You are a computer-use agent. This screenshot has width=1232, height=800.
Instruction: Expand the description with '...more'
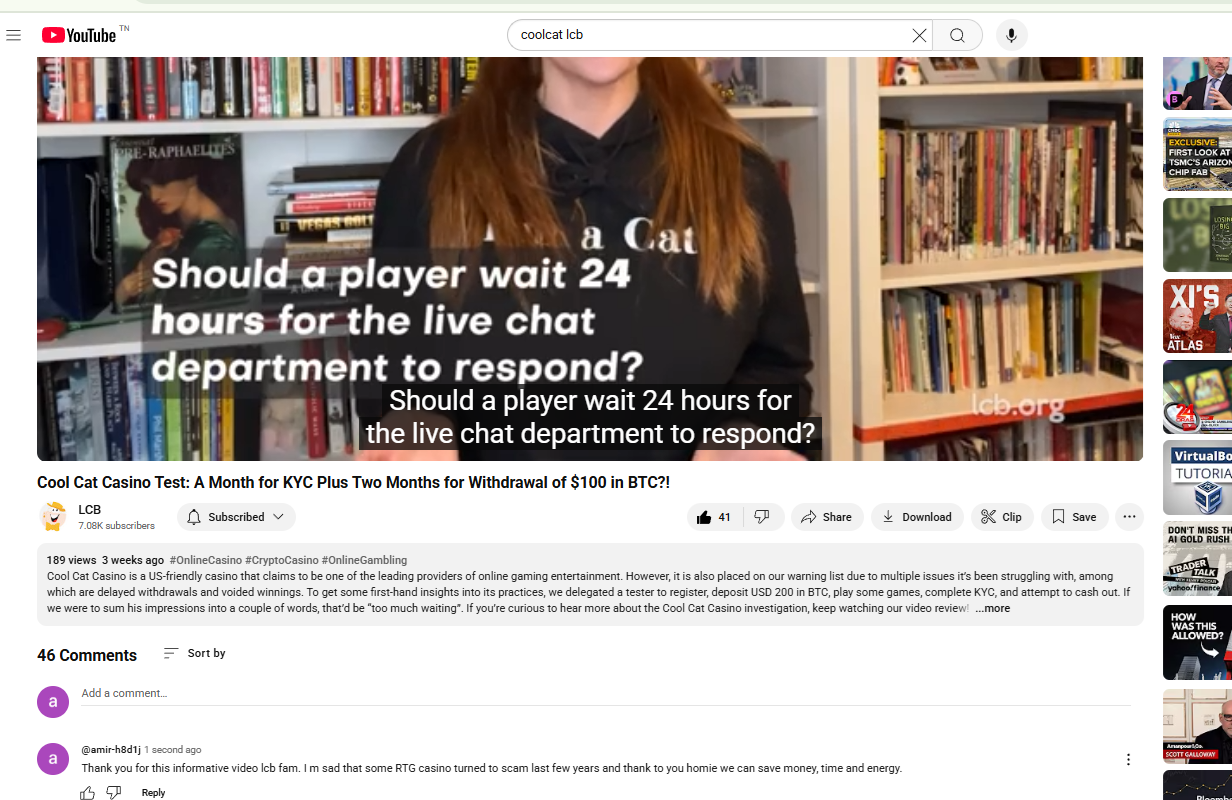tap(993, 608)
